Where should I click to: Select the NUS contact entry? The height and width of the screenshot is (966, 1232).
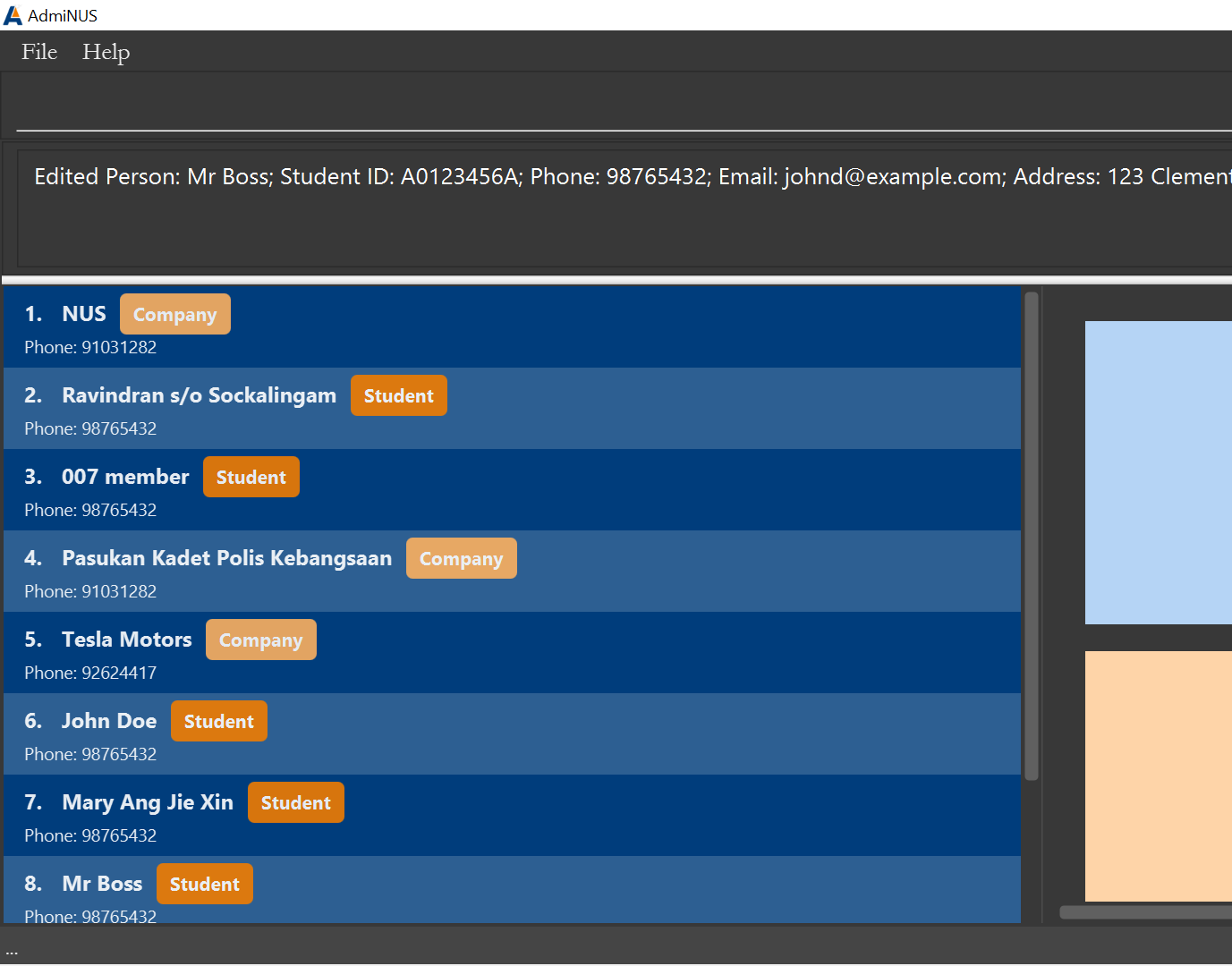coord(512,326)
